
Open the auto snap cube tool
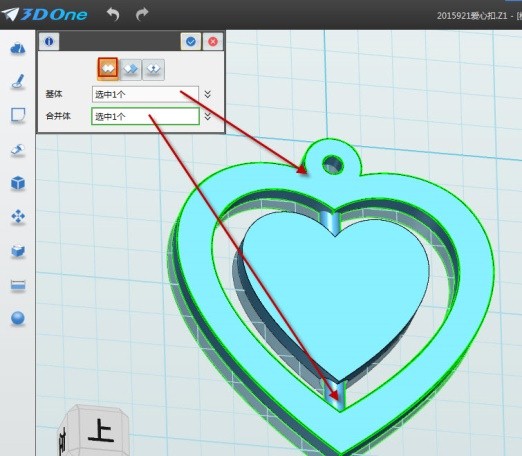click(x=18, y=251)
